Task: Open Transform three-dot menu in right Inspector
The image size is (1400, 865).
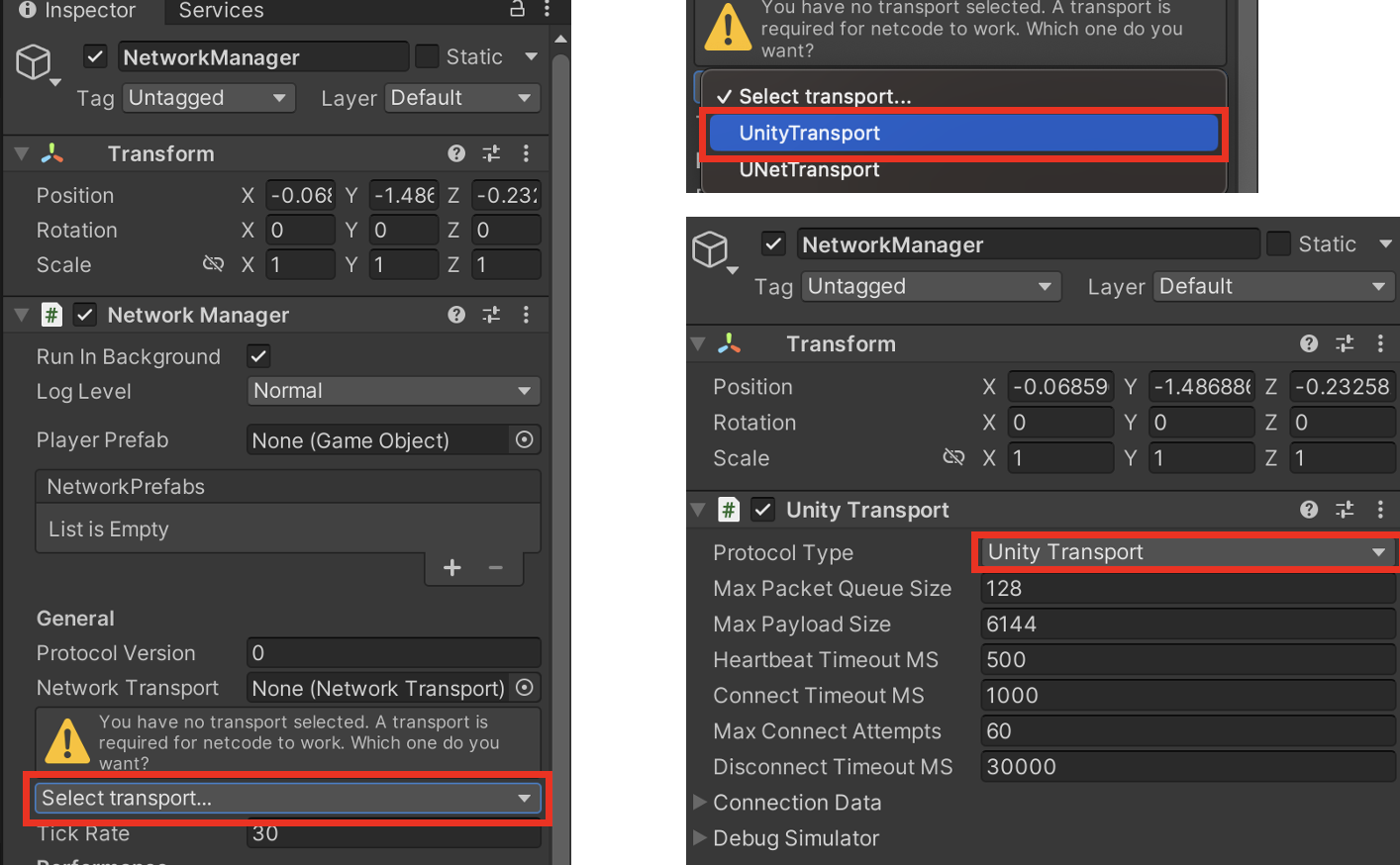Action: (x=1380, y=343)
